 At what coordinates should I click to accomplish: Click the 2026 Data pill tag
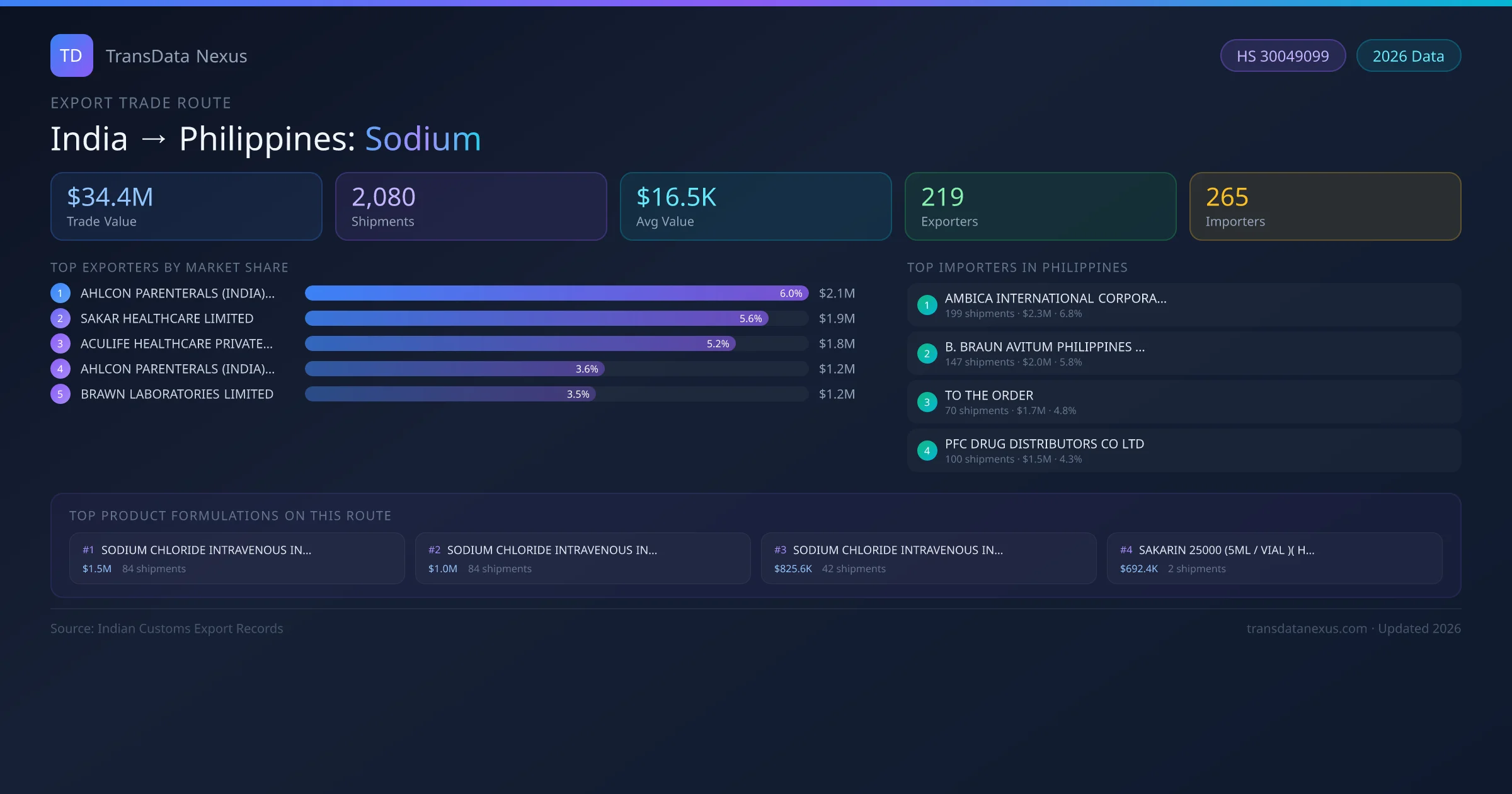(x=1408, y=56)
